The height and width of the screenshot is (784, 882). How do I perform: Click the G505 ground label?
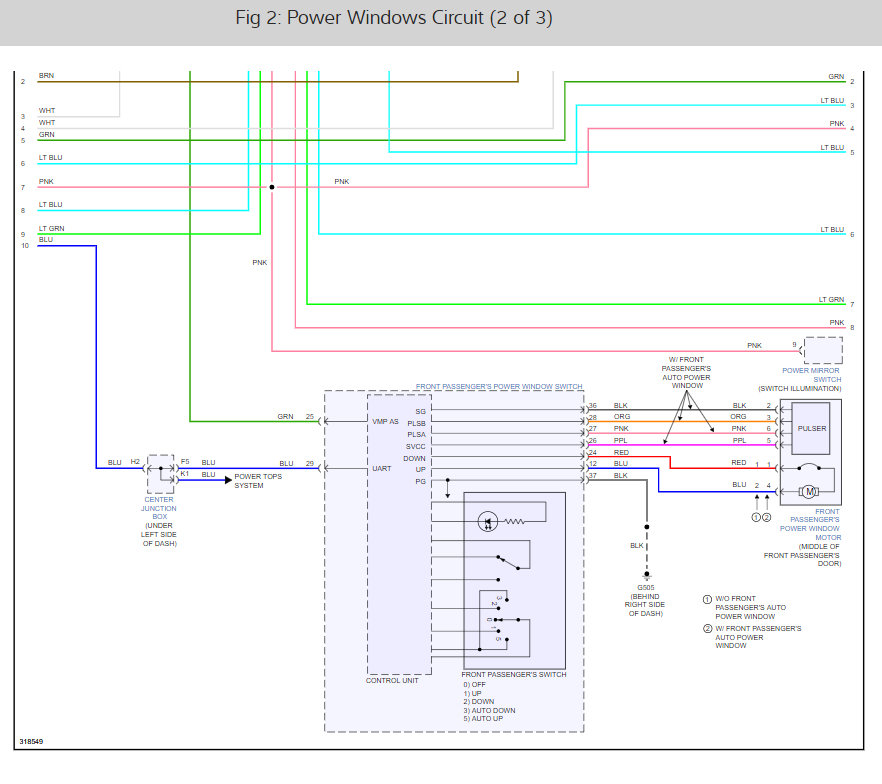click(x=646, y=588)
